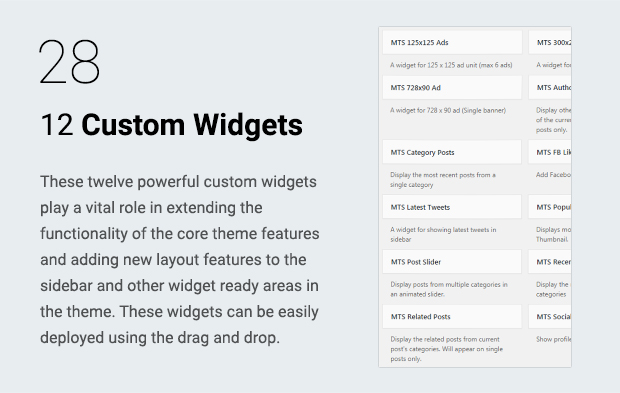The height and width of the screenshot is (393, 620).
Task: Pick the MTS Recent posts widget
Action: [x=550, y=261]
